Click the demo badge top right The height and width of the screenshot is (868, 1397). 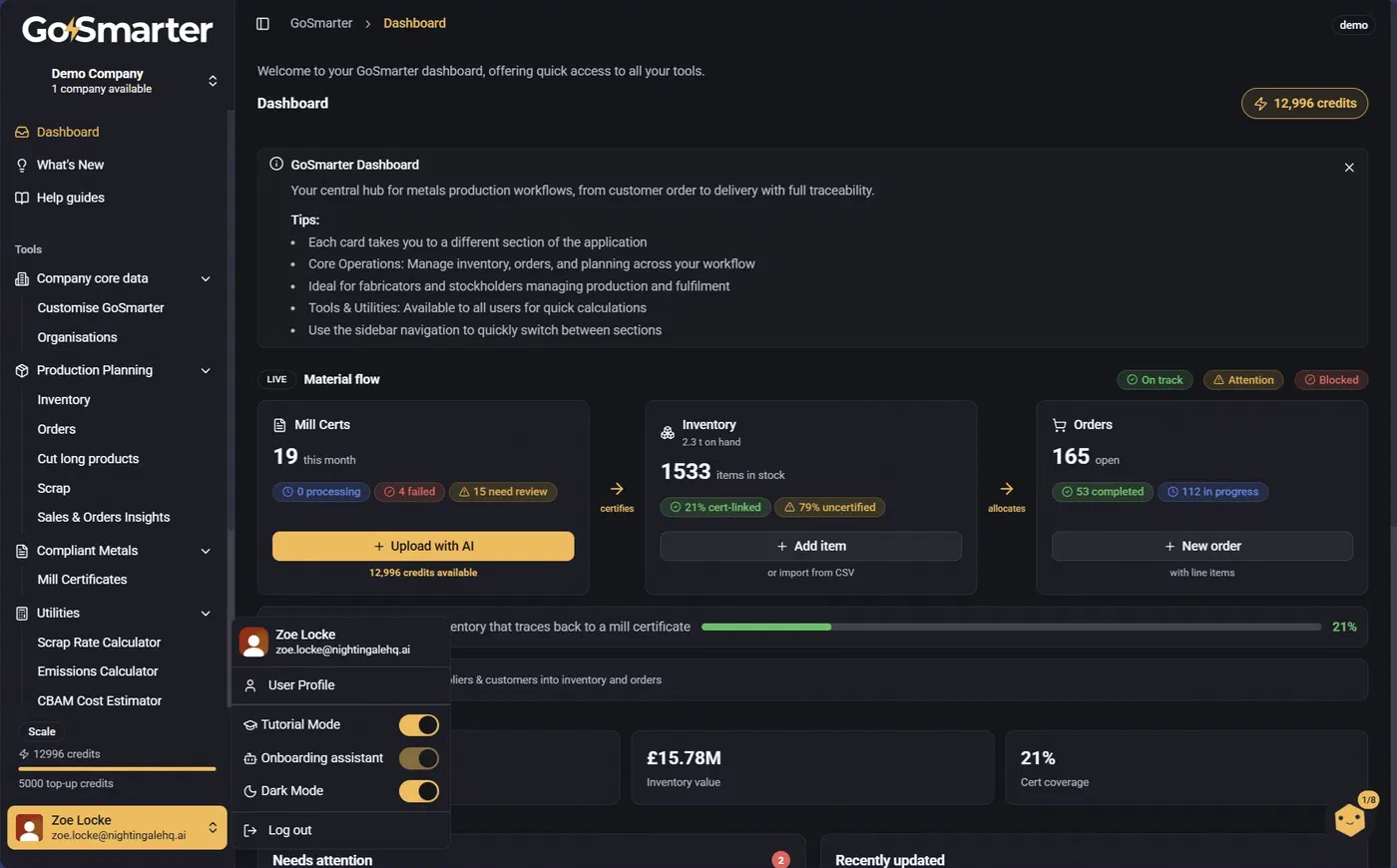coord(1353,25)
